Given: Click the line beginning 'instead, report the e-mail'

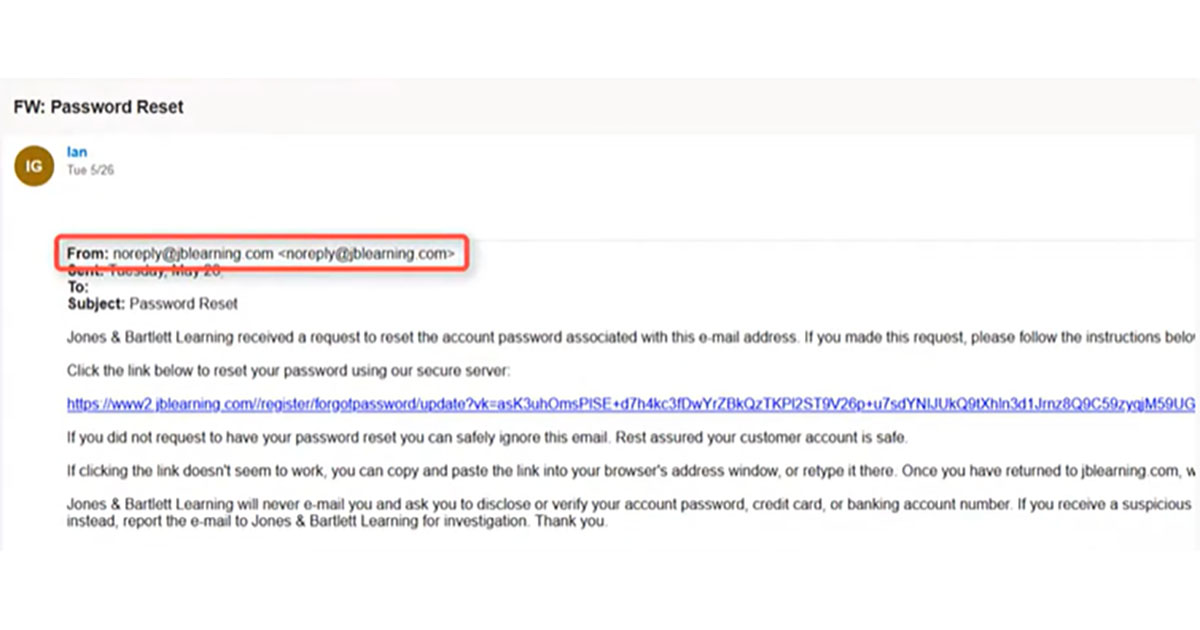Looking at the screenshot, I should pos(337,521).
